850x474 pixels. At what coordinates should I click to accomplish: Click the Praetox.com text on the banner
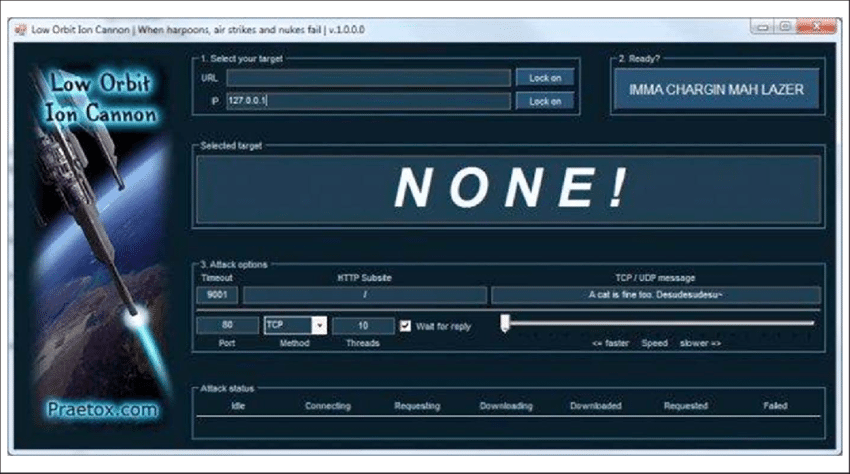point(102,409)
